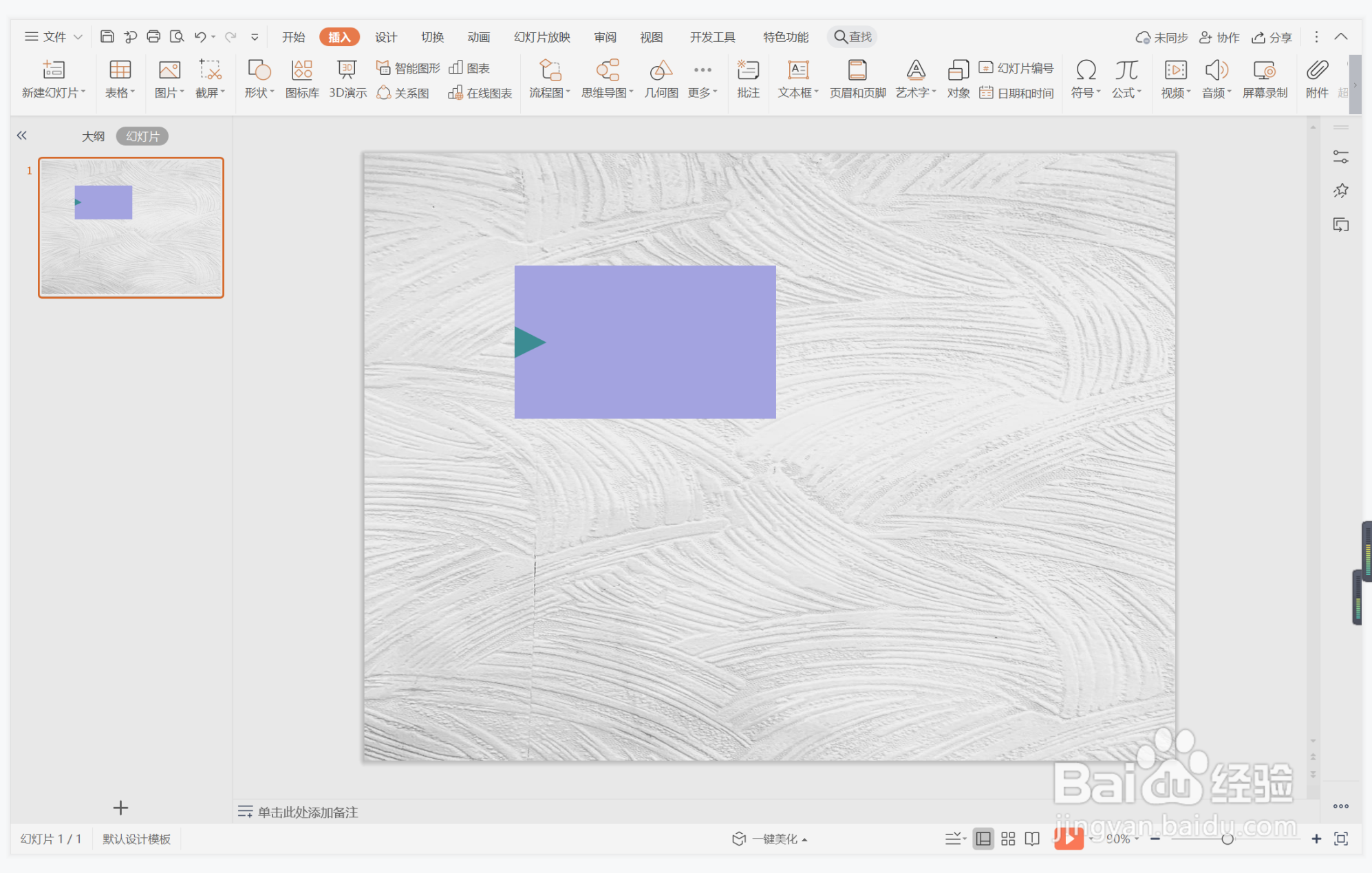Click the 未同步 sync button
The width and height of the screenshot is (1372, 873).
coord(1161,37)
